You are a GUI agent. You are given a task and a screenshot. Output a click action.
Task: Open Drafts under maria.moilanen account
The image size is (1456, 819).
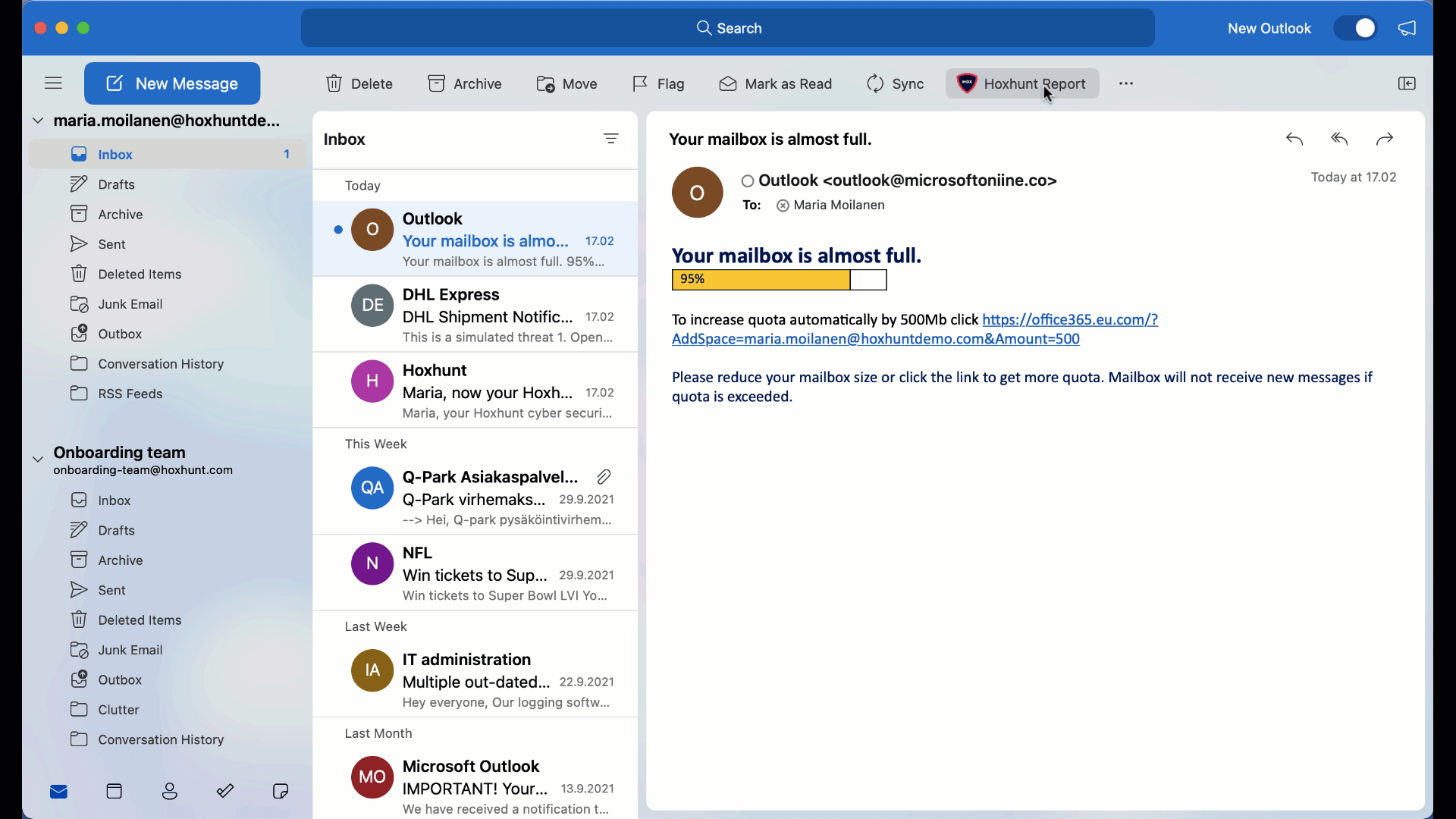168,184
